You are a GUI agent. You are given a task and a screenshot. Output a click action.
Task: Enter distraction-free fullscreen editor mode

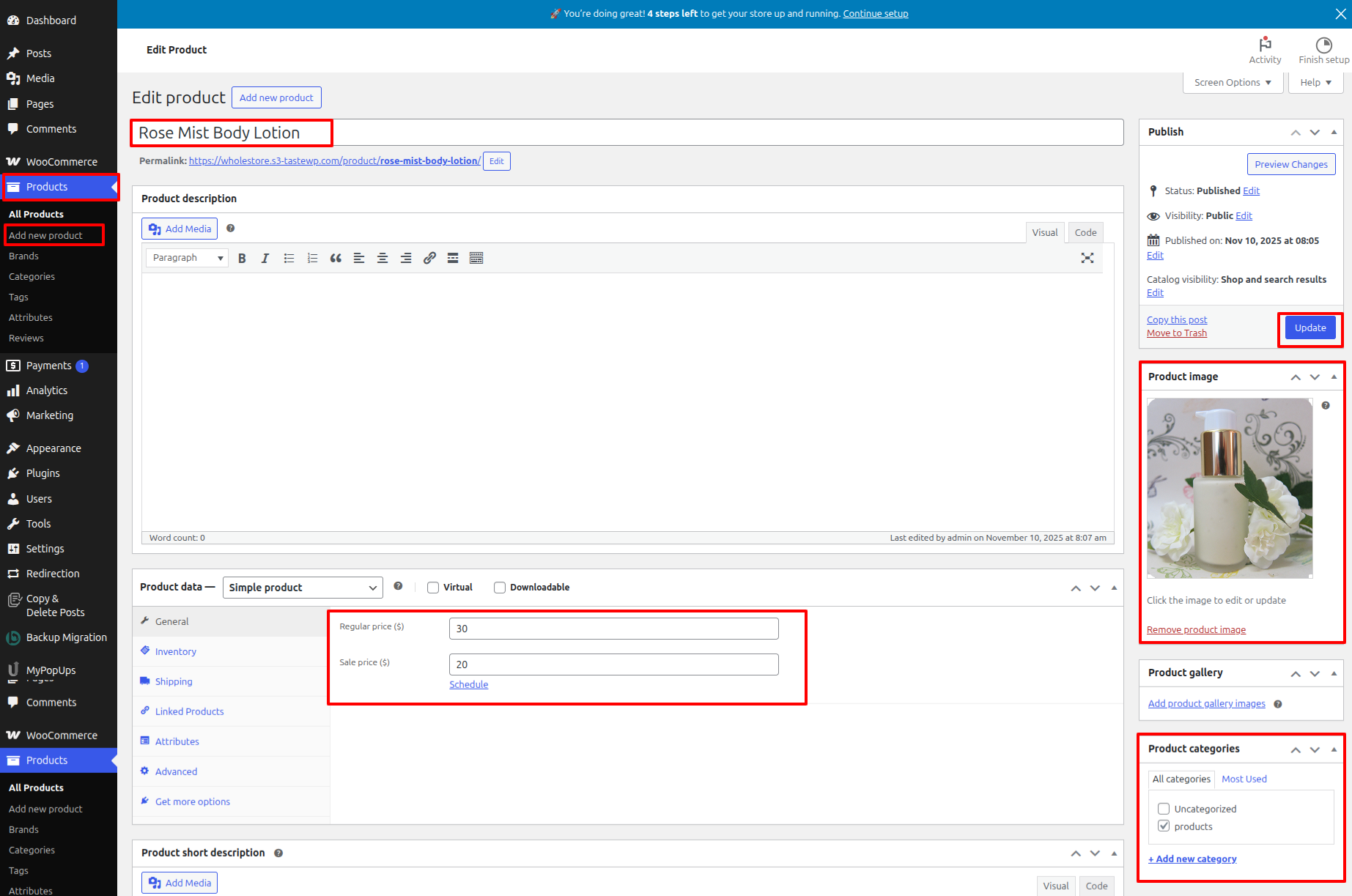(x=1087, y=258)
